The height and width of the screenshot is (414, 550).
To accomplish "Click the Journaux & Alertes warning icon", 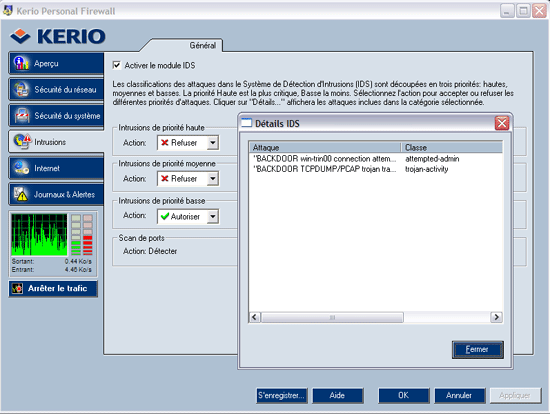I will coord(21,194).
